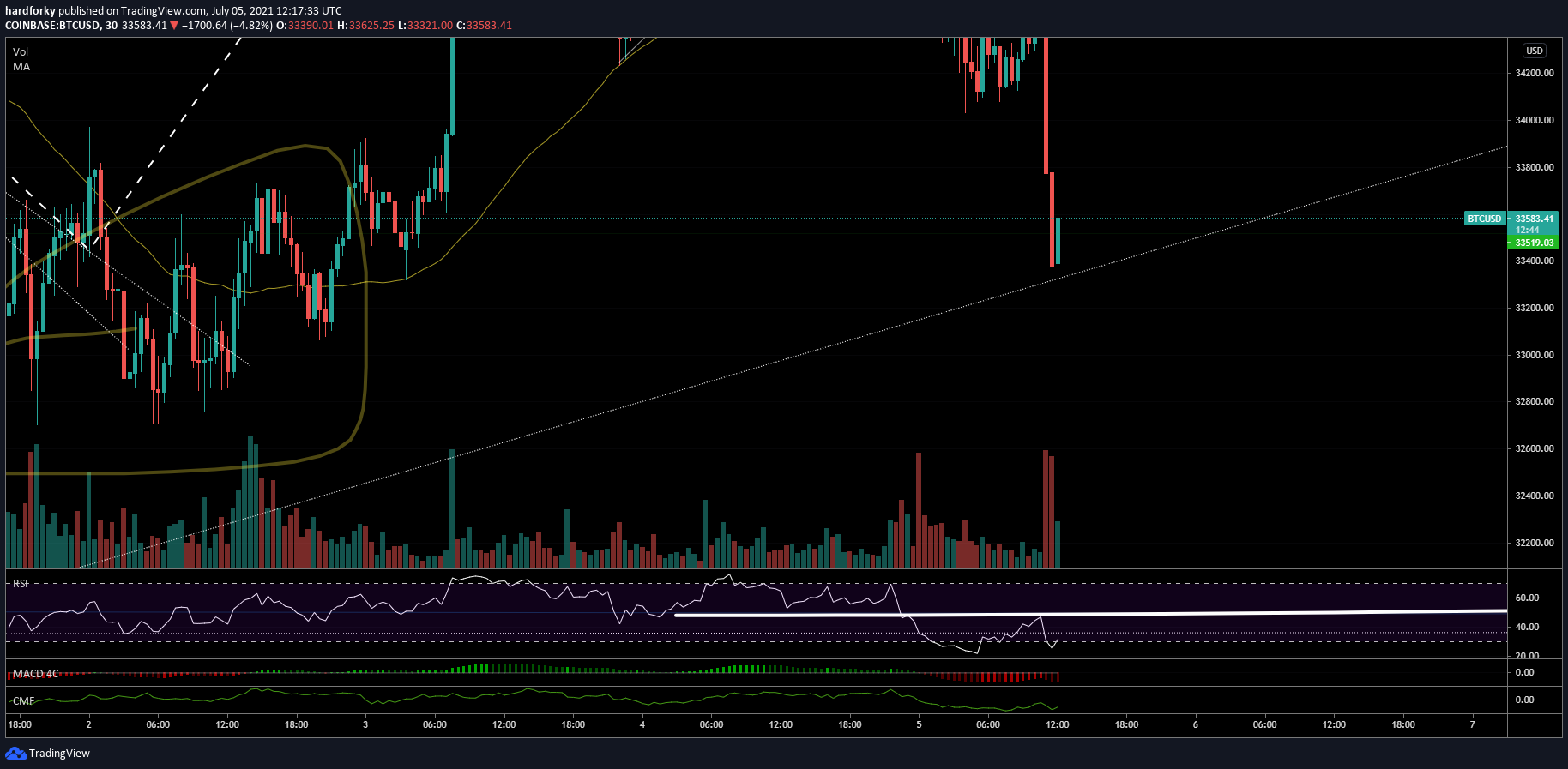This screenshot has width=1568, height=769.
Task: Click the 33200.00 price axis label
Action: 1535,308
